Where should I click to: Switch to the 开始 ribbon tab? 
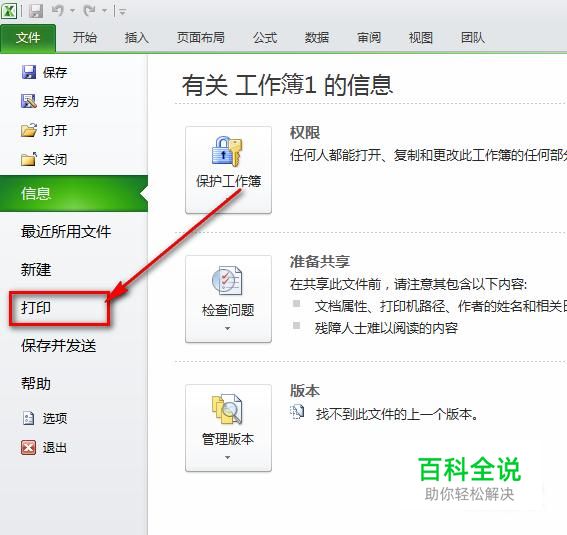pos(85,38)
